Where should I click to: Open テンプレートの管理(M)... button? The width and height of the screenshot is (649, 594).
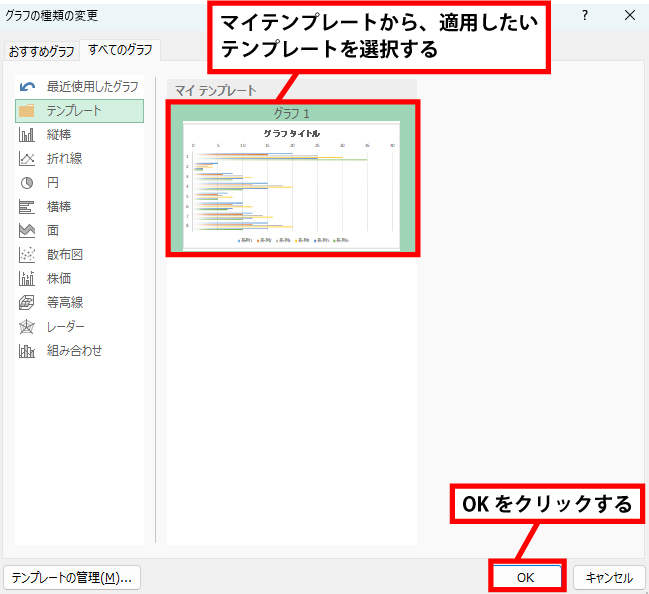[x=72, y=577]
